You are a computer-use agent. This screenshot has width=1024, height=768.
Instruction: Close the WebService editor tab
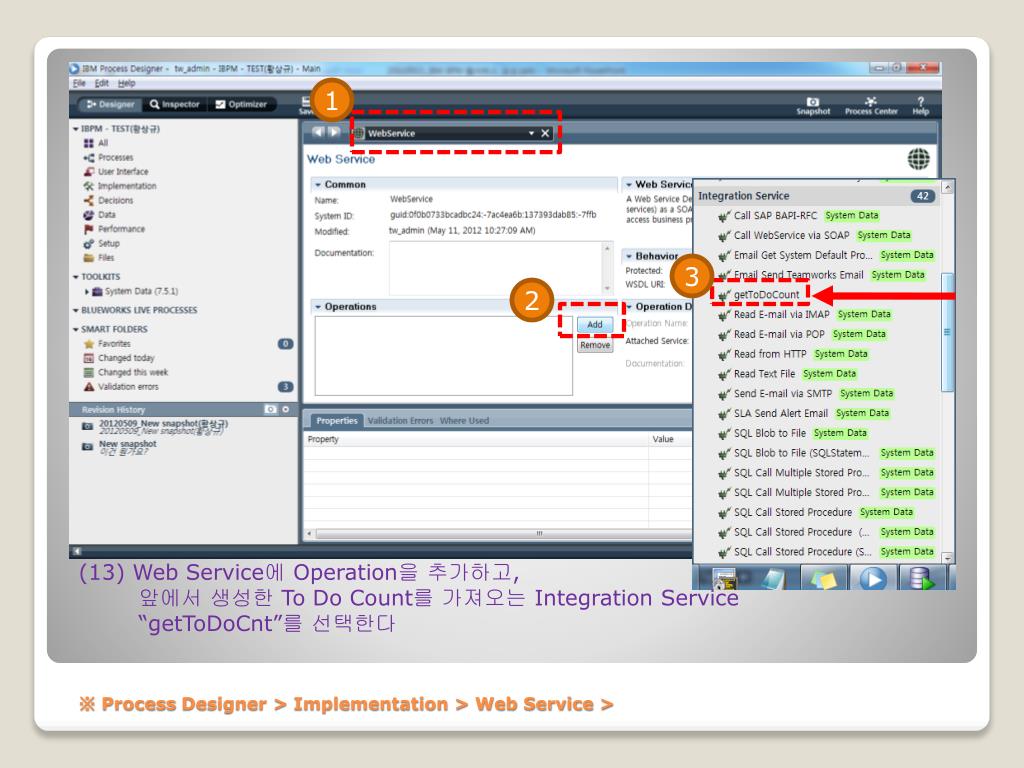click(x=545, y=133)
